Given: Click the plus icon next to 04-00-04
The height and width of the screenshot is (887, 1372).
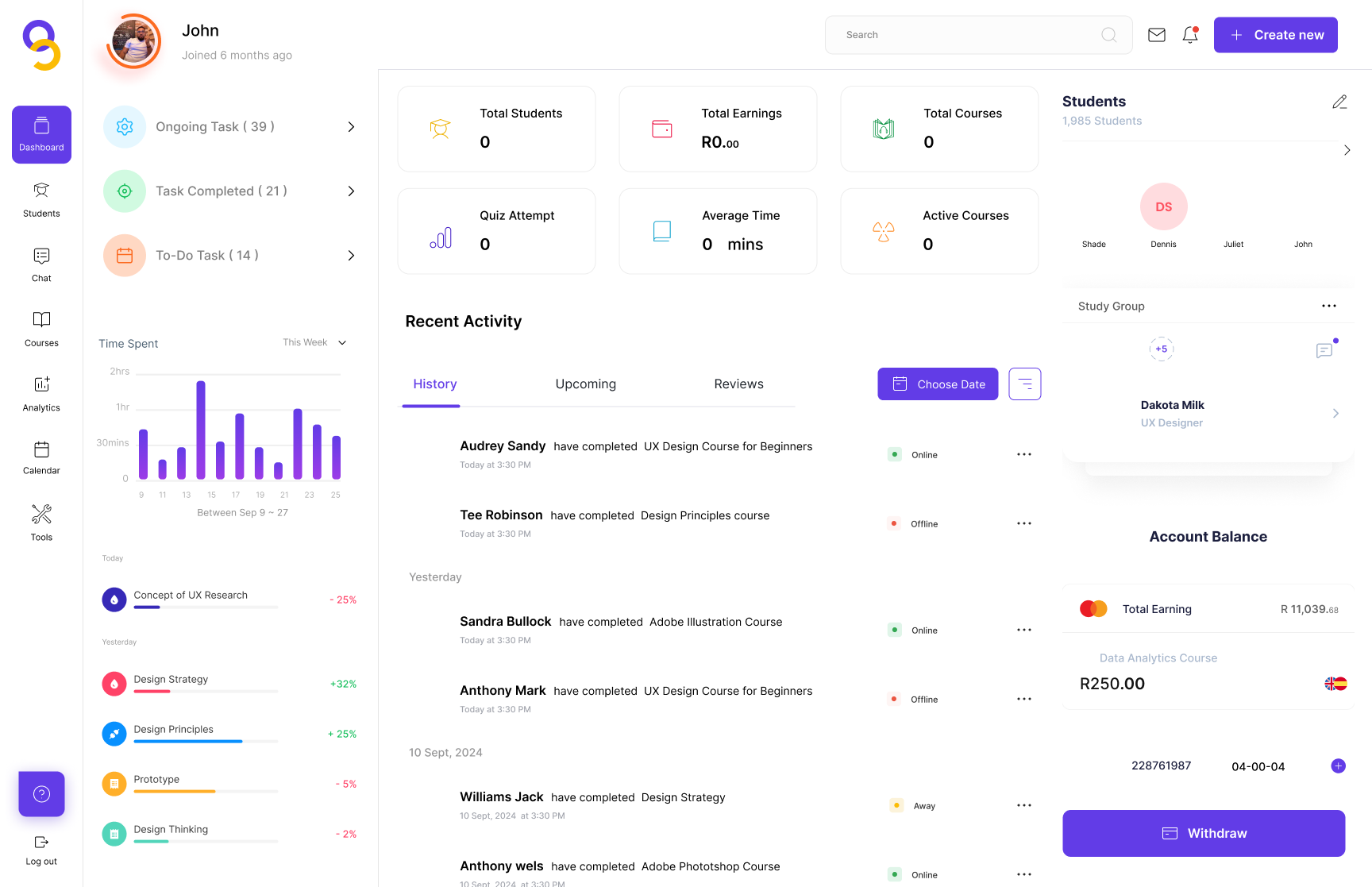Looking at the screenshot, I should pos(1338,766).
